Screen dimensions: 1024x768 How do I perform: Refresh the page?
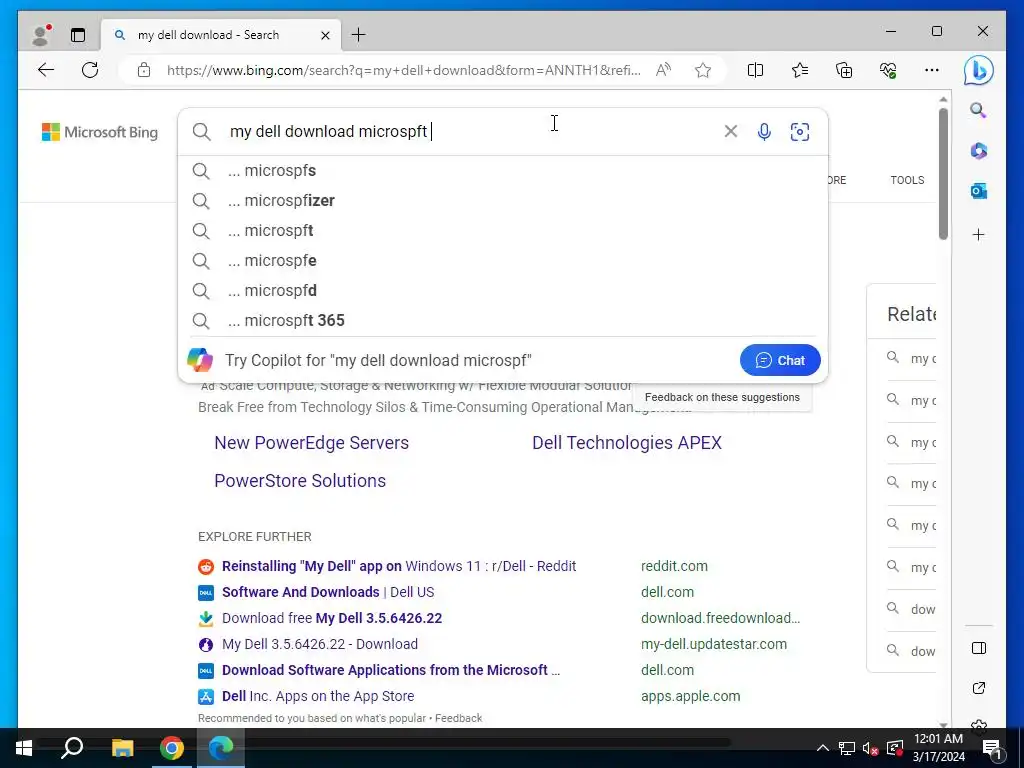(x=90, y=70)
